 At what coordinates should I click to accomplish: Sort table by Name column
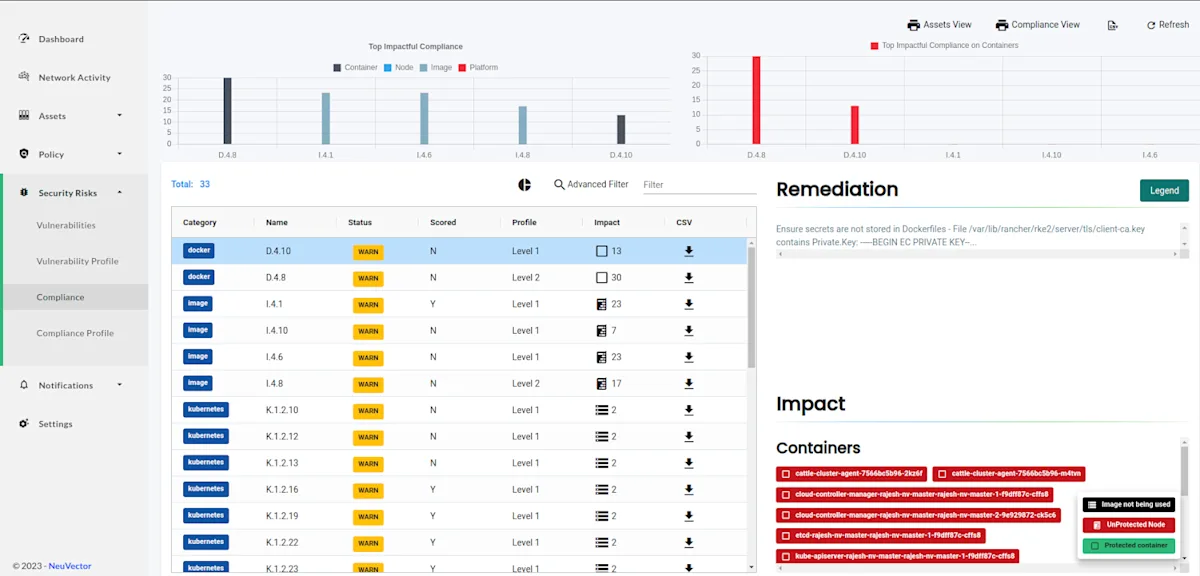(x=277, y=222)
